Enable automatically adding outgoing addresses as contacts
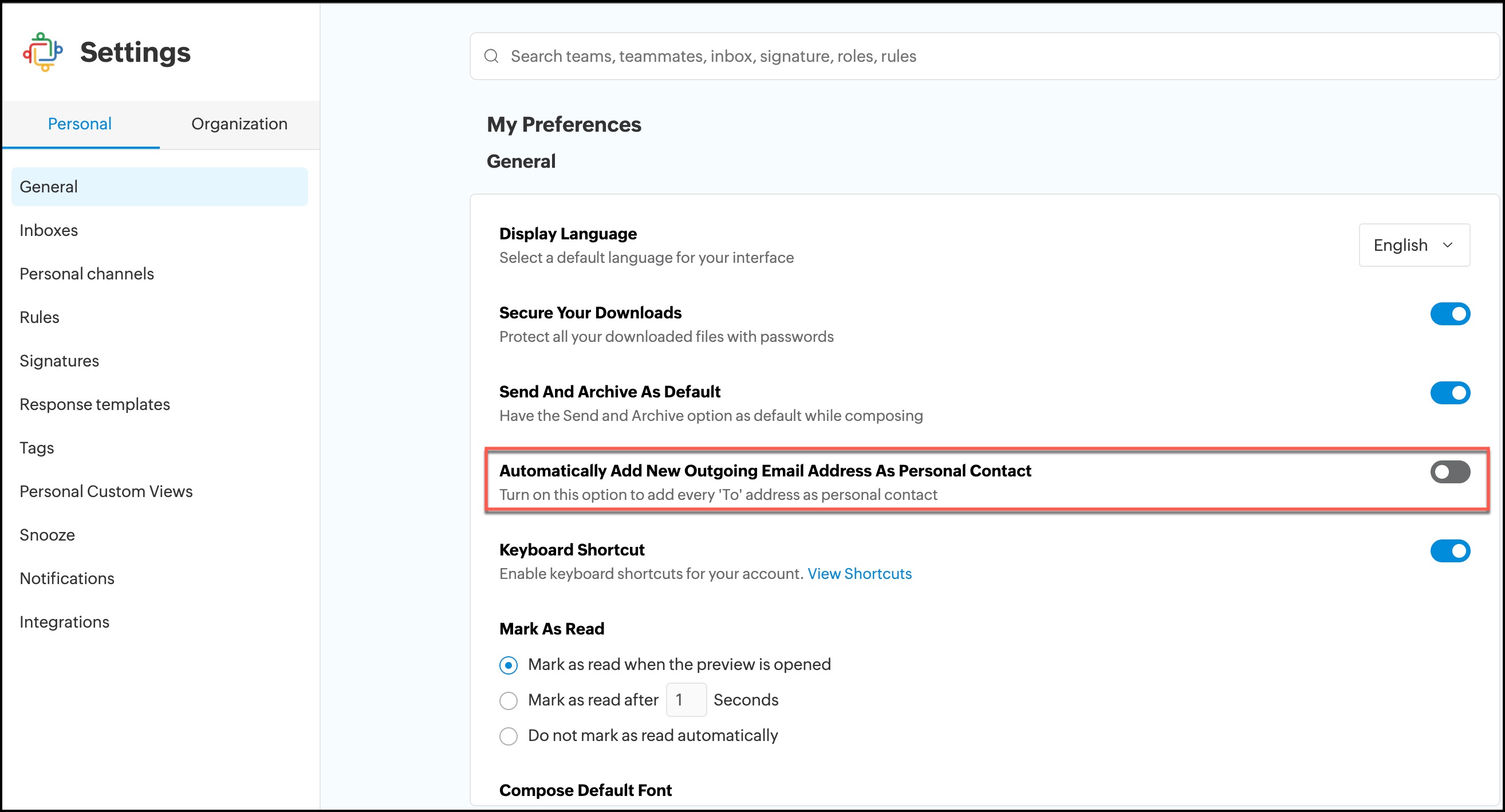Image resolution: width=1505 pixels, height=812 pixels. click(x=1449, y=472)
